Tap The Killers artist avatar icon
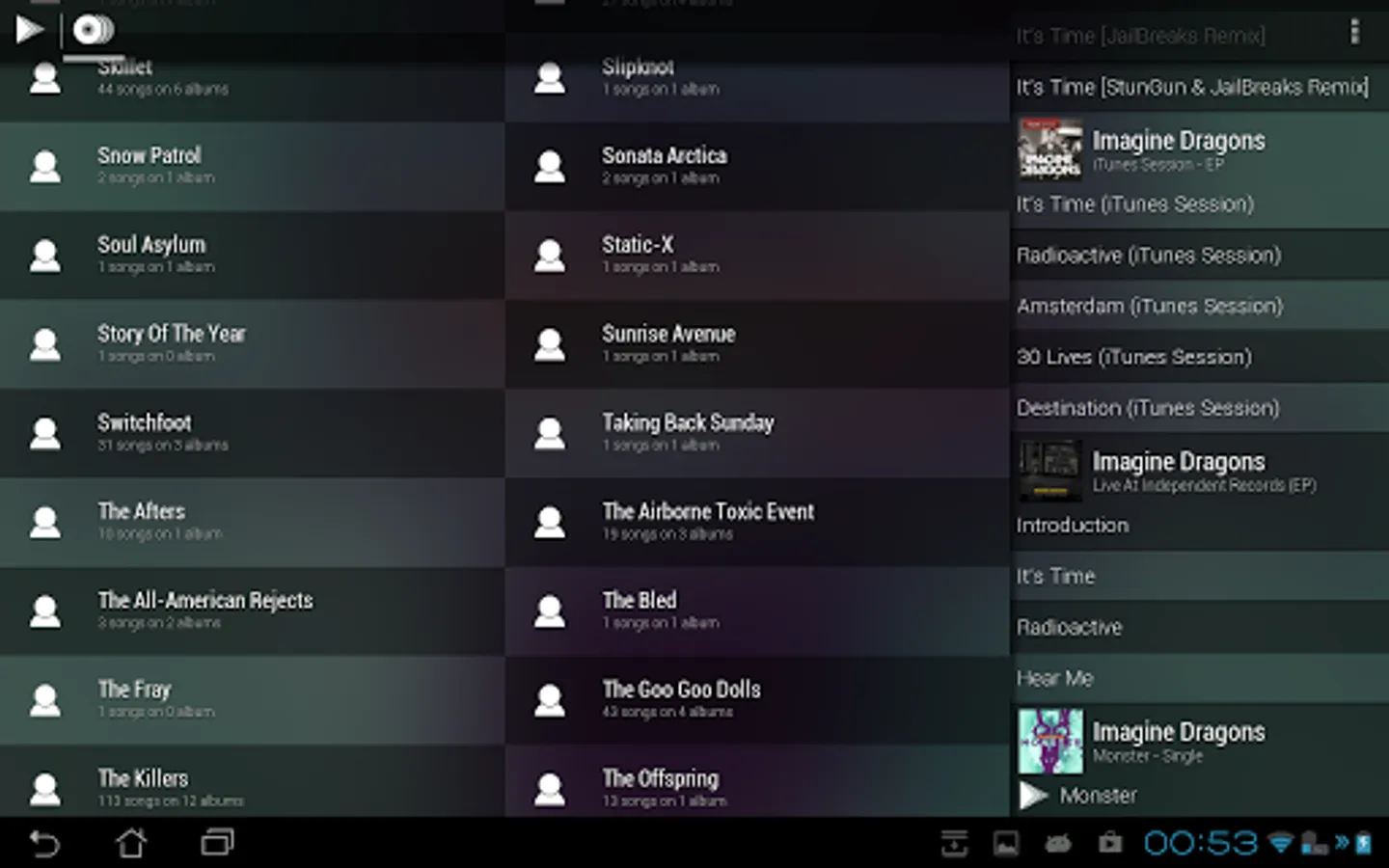This screenshot has height=868, width=1389. [x=44, y=789]
